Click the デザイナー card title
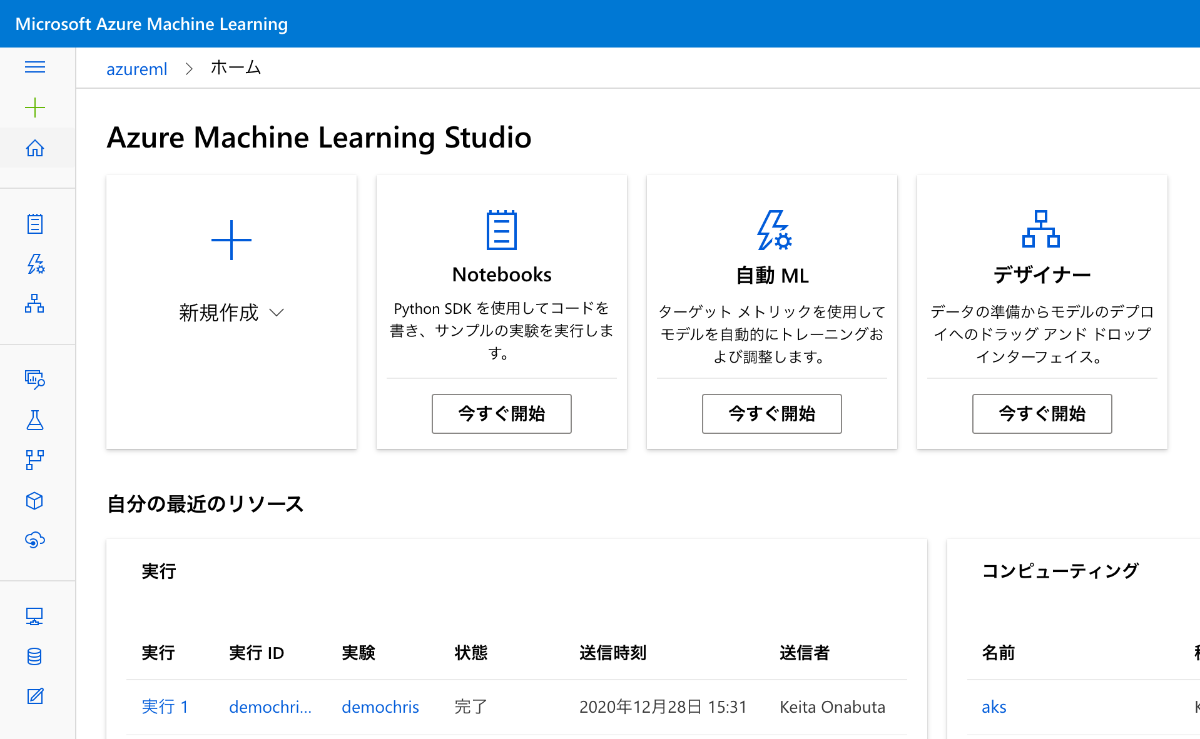 click(x=1042, y=275)
